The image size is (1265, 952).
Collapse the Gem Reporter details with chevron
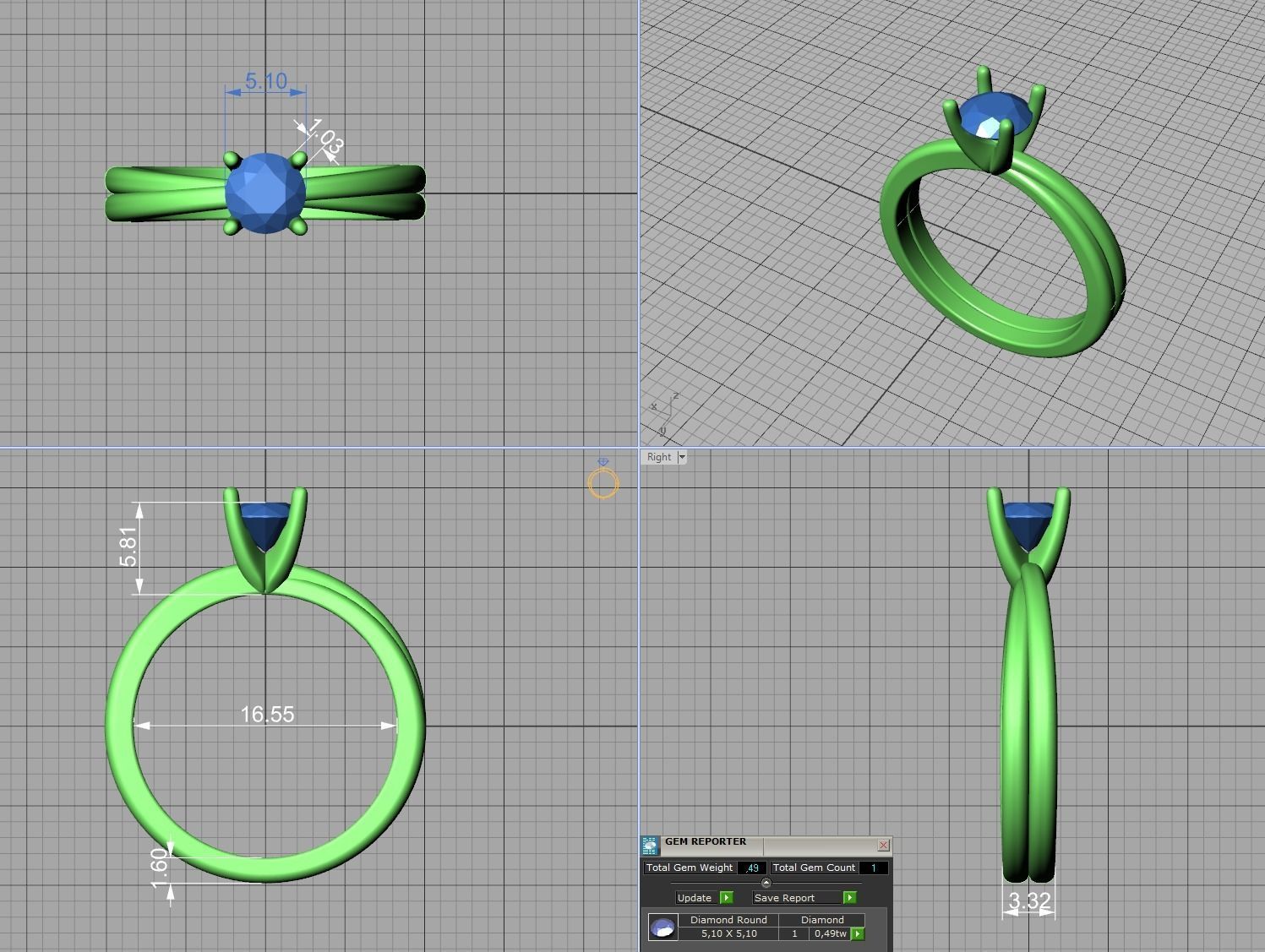click(766, 882)
